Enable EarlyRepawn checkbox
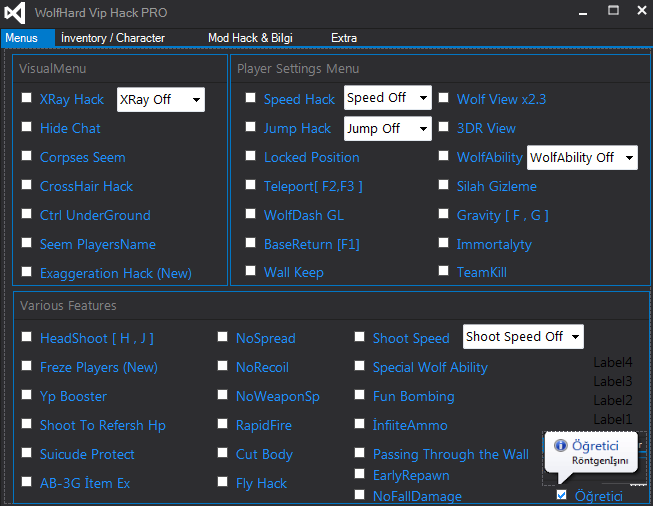This screenshot has width=653, height=506. (x=359, y=474)
